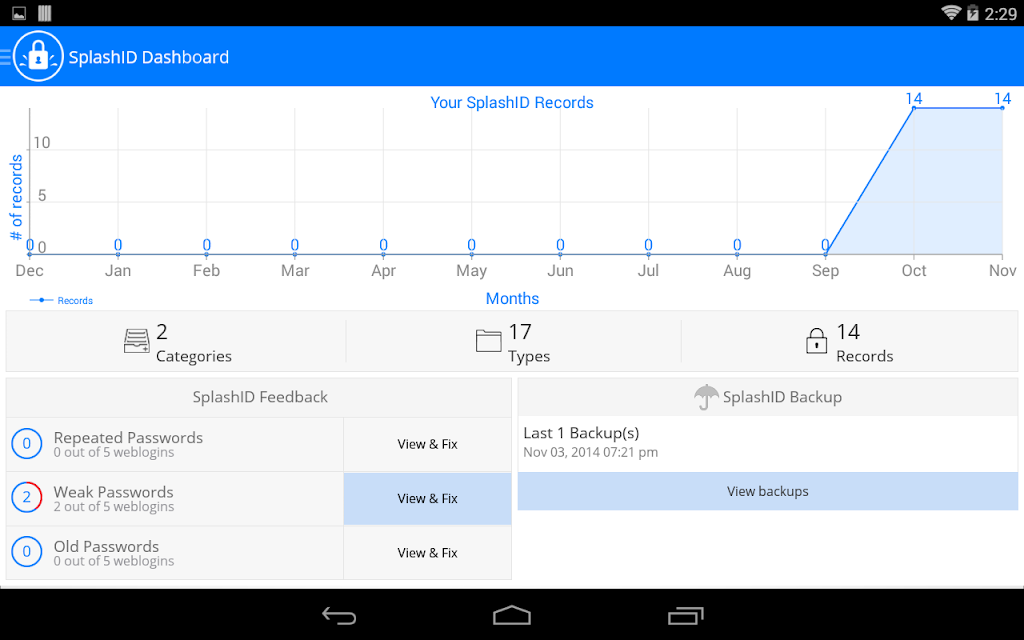Tap the Categories inbox tray icon
Viewport: 1024px width, 640px height.
pyautogui.click(x=136, y=341)
